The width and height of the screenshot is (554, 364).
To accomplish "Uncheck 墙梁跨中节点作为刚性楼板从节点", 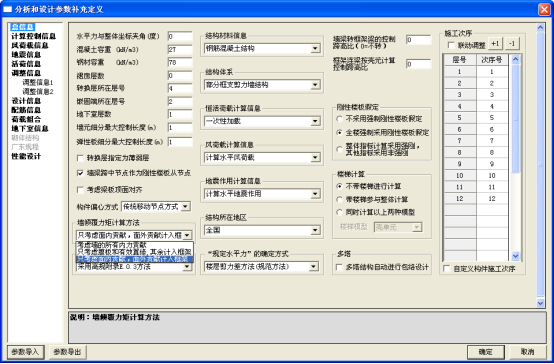I will [80, 173].
